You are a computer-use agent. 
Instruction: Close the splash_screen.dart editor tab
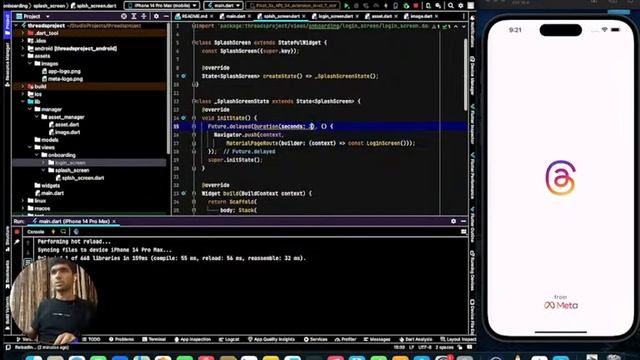pyautogui.click(x=304, y=16)
